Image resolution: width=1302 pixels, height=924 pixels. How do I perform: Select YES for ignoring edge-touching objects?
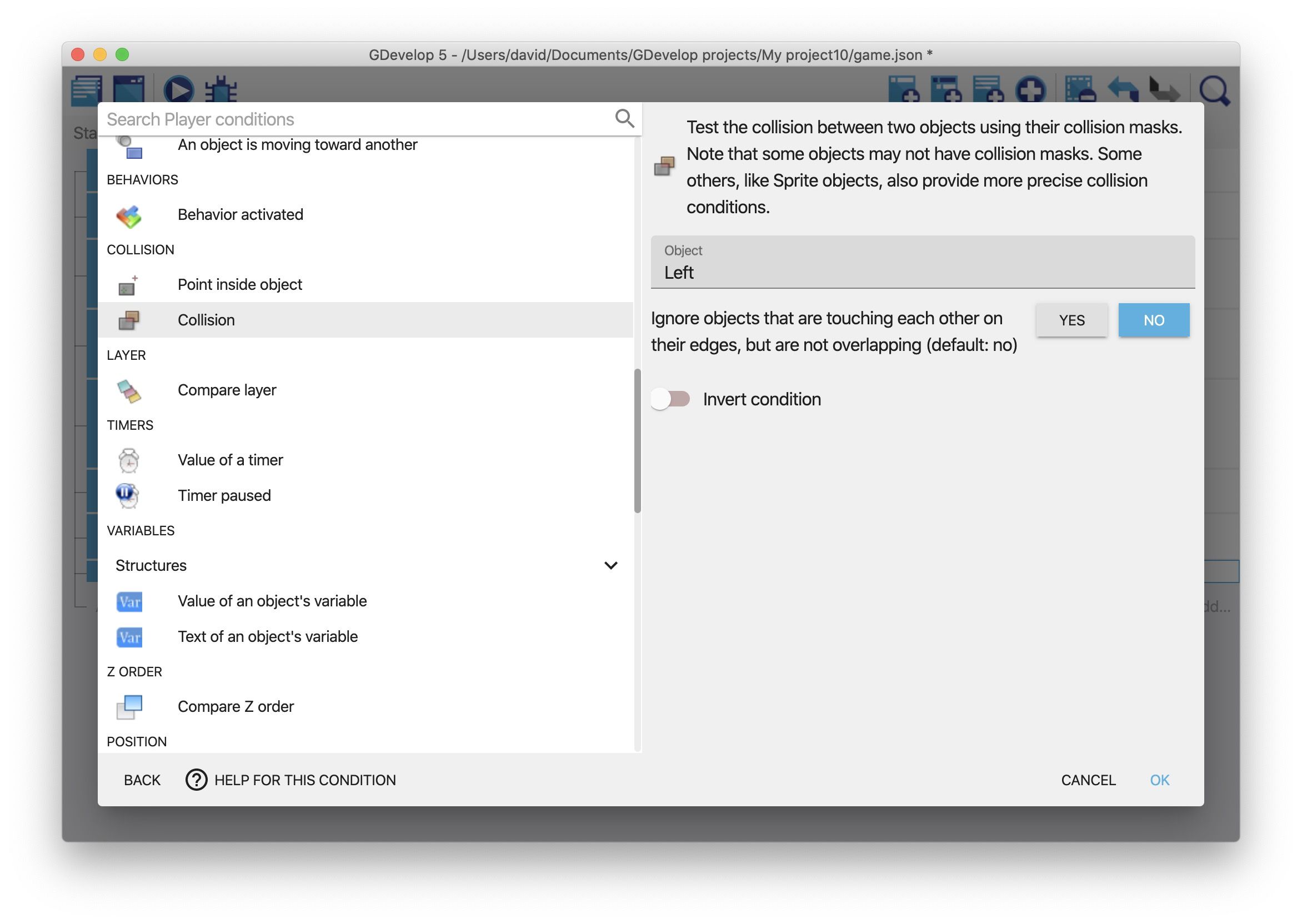[x=1071, y=320]
